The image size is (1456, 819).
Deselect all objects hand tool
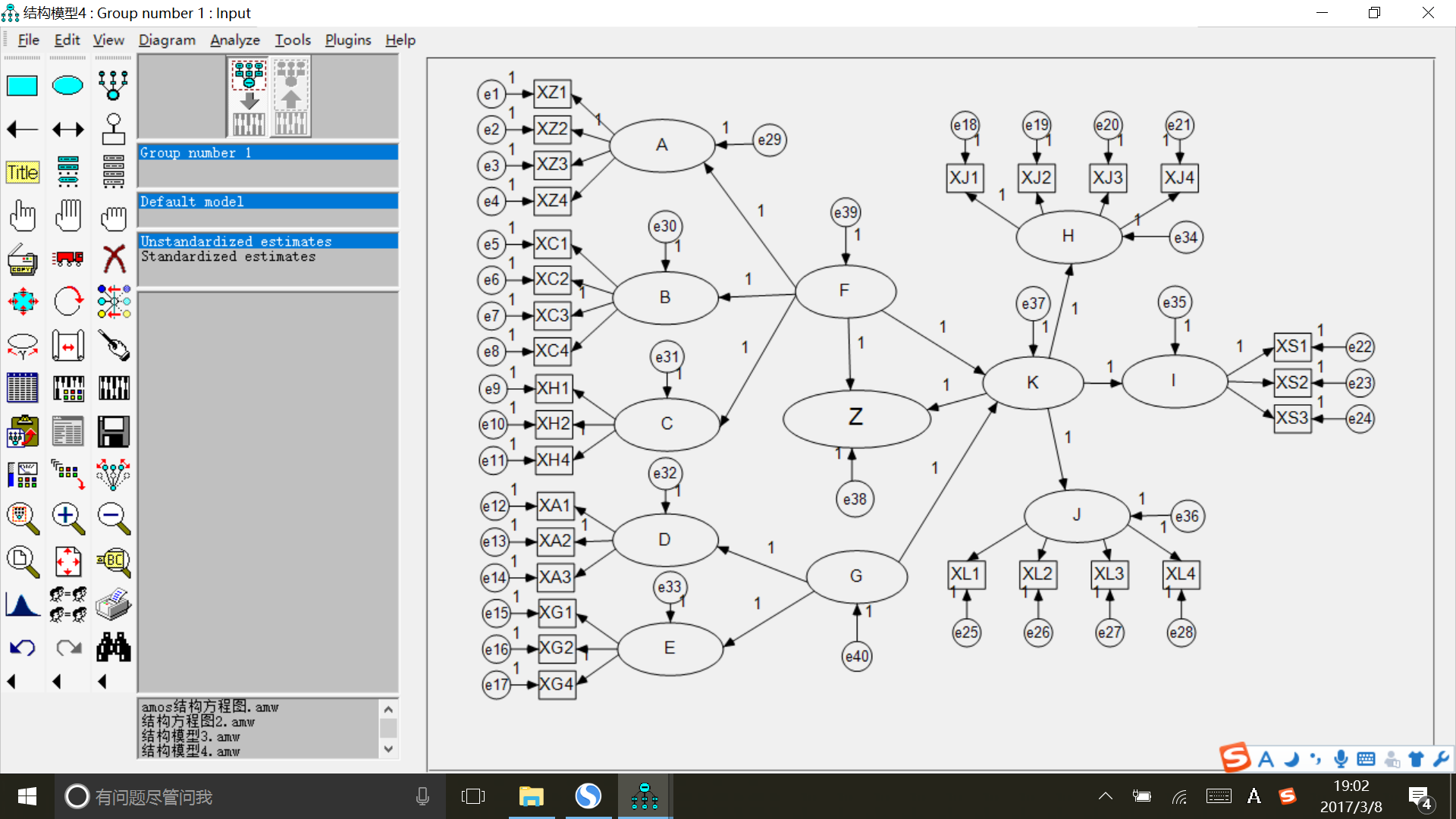(x=113, y=216)
